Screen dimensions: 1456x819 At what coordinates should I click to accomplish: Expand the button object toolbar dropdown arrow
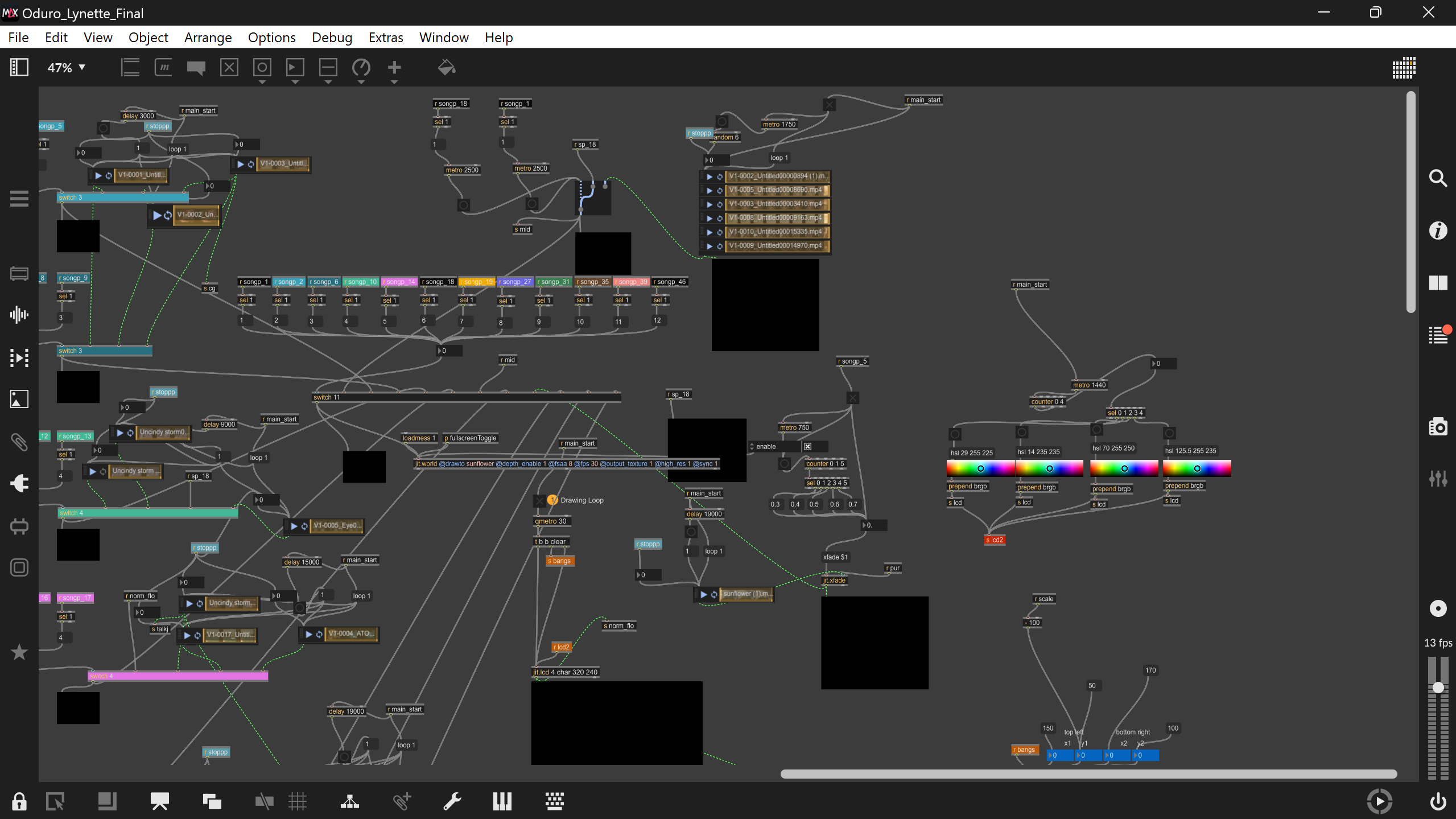[x=262, y=83]
